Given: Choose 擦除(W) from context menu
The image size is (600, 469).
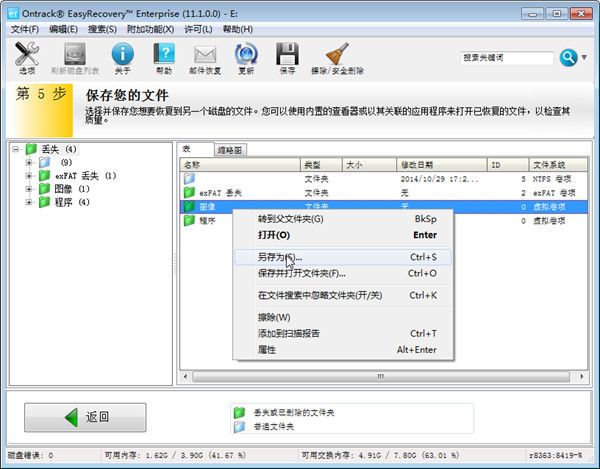Looking at the screenshot, I should (x=343, y=318).
